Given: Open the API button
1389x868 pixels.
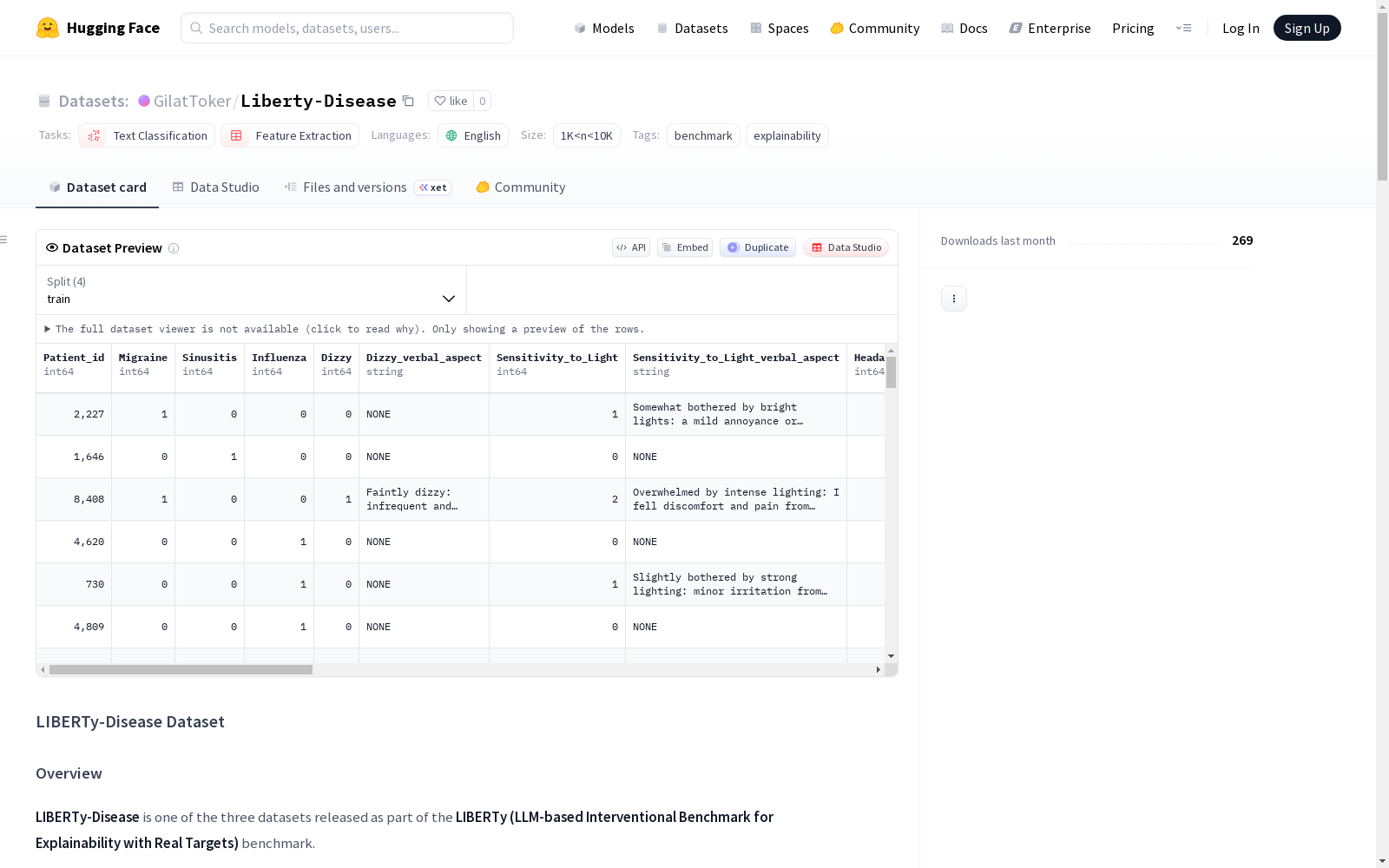Looking at the screenshot, I should coord(631,247).
